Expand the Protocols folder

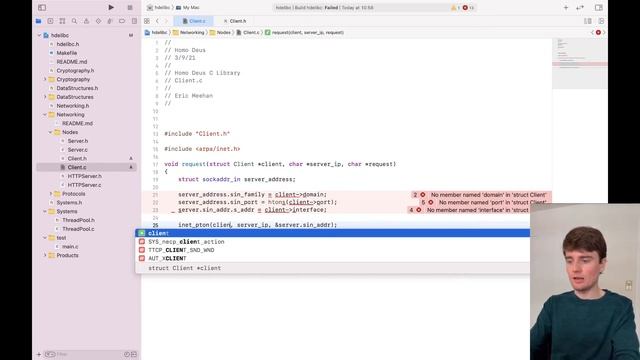point(51,194)
